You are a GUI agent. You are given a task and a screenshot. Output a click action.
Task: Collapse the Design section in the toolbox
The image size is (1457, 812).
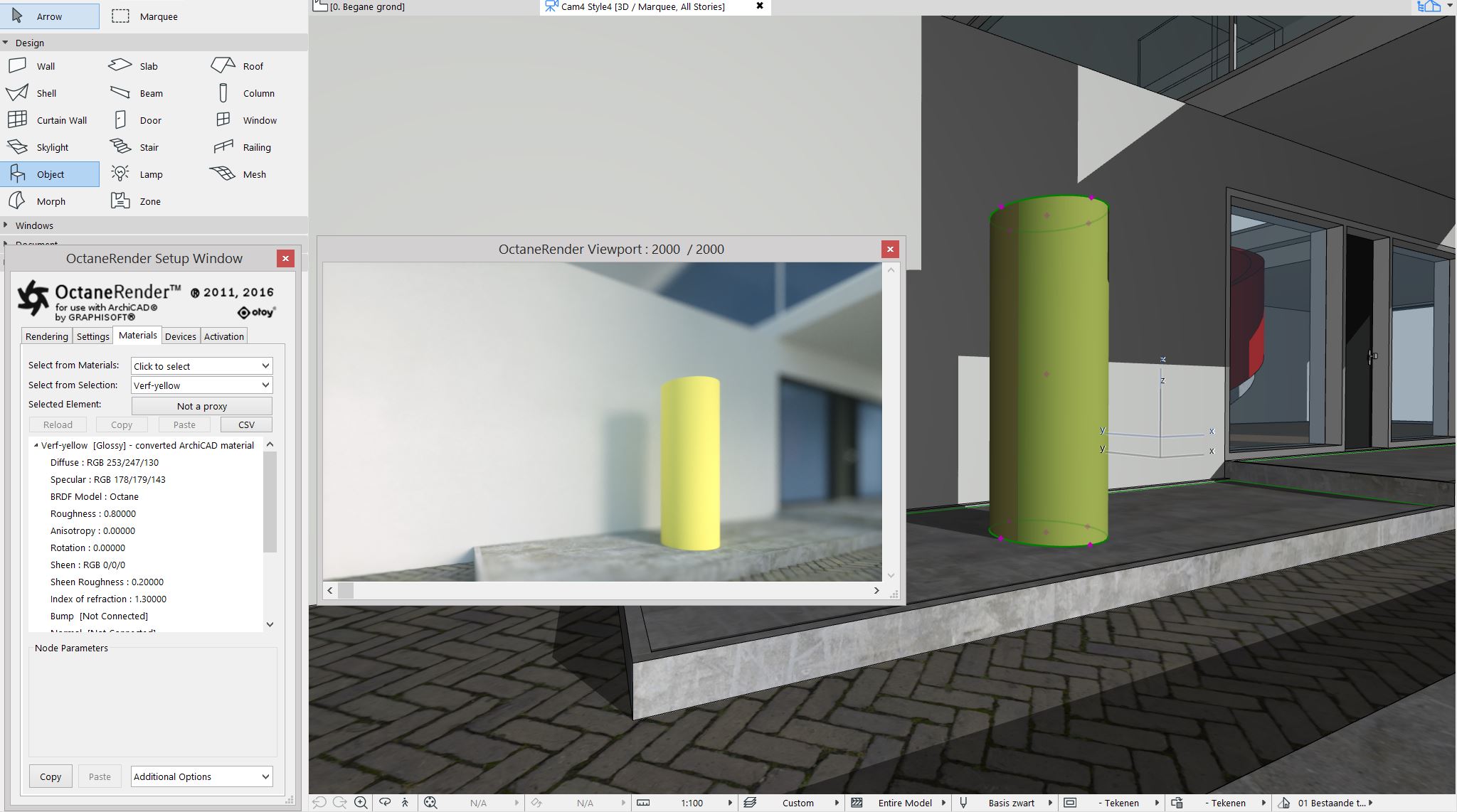pyautogui.click(x=6, y=42)
